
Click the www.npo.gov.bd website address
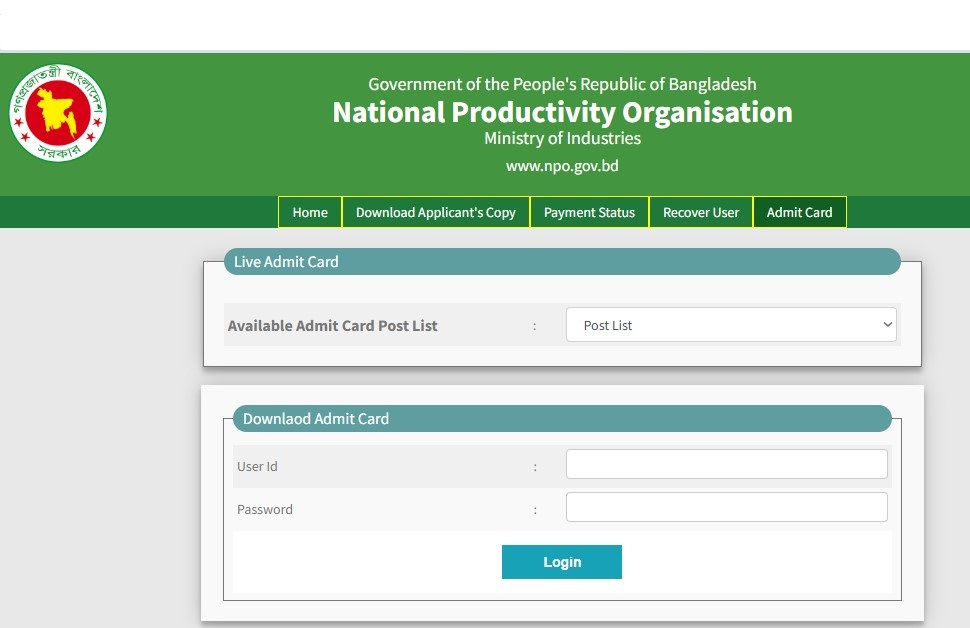point(562,166)
